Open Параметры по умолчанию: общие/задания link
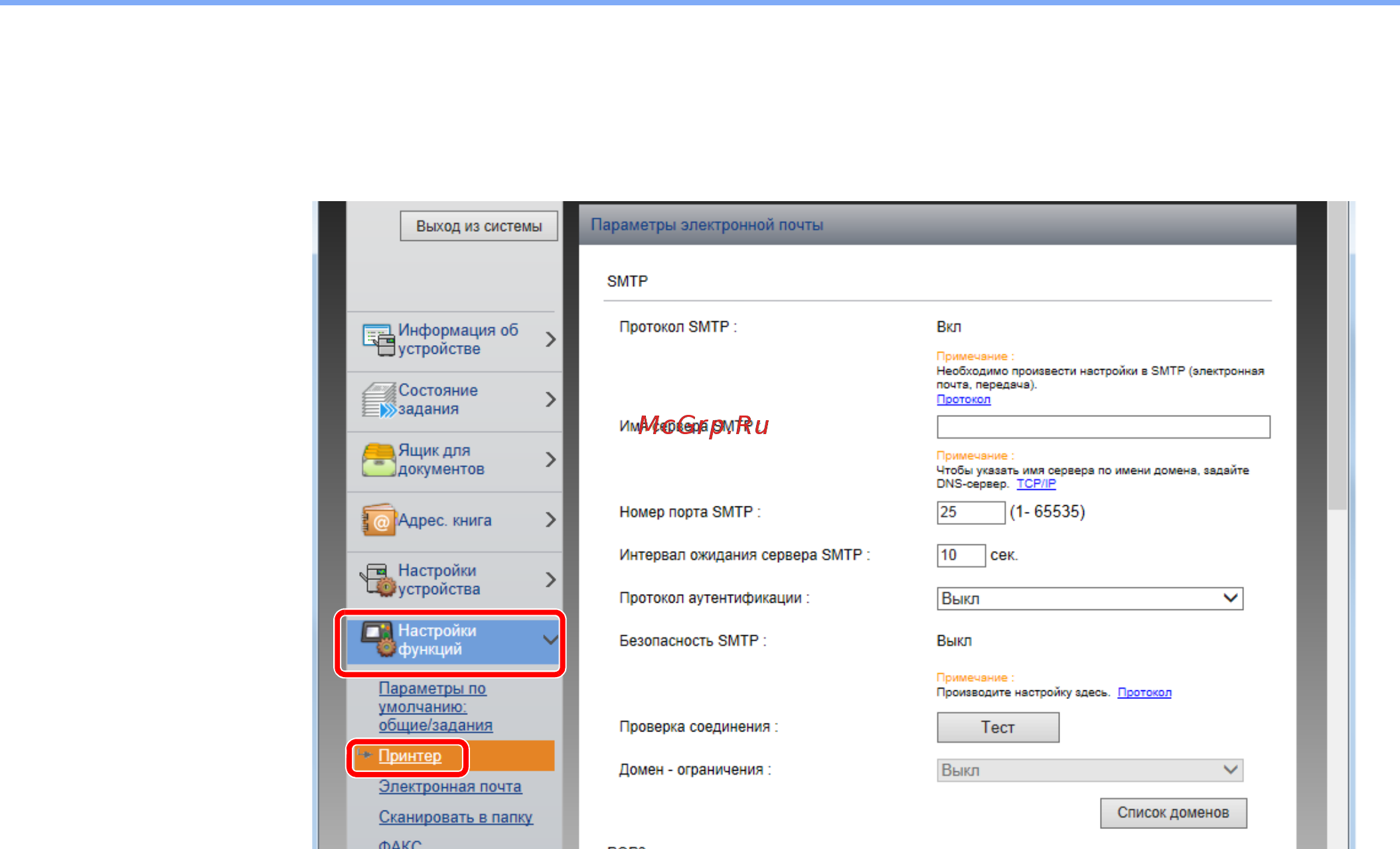The height and width of the screenshot is (849, 1400). 435,706
